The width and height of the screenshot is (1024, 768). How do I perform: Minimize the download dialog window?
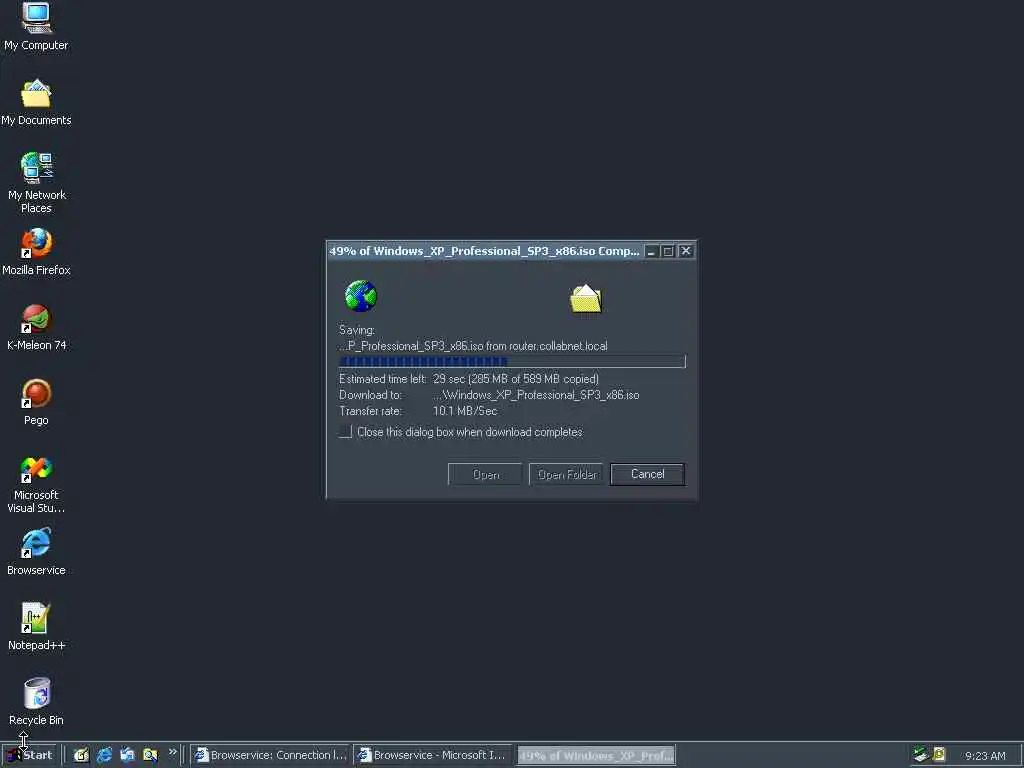(651, 251)
